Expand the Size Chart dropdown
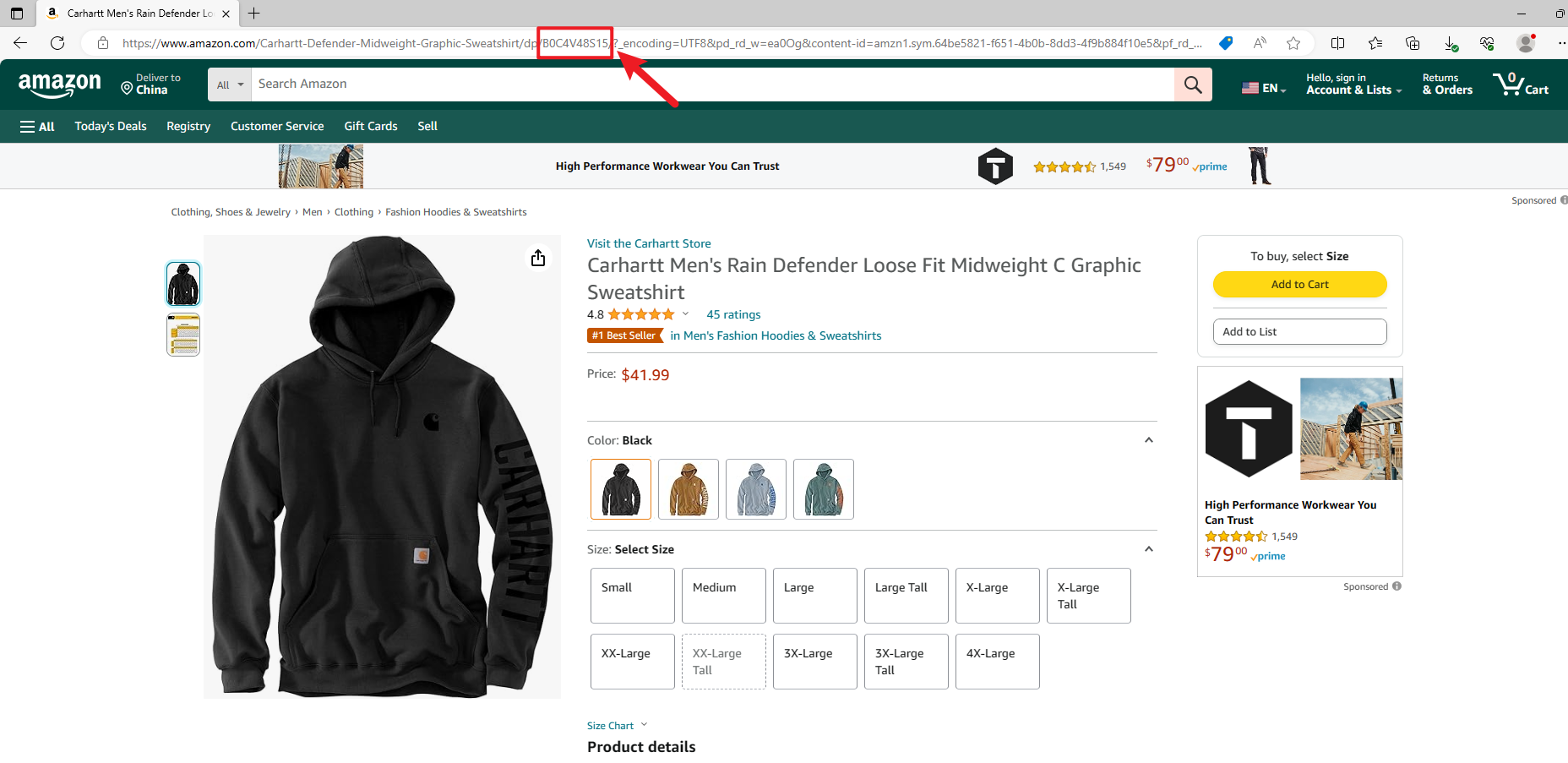This screenshot has height=763, width=1568. tap(617, 726)
